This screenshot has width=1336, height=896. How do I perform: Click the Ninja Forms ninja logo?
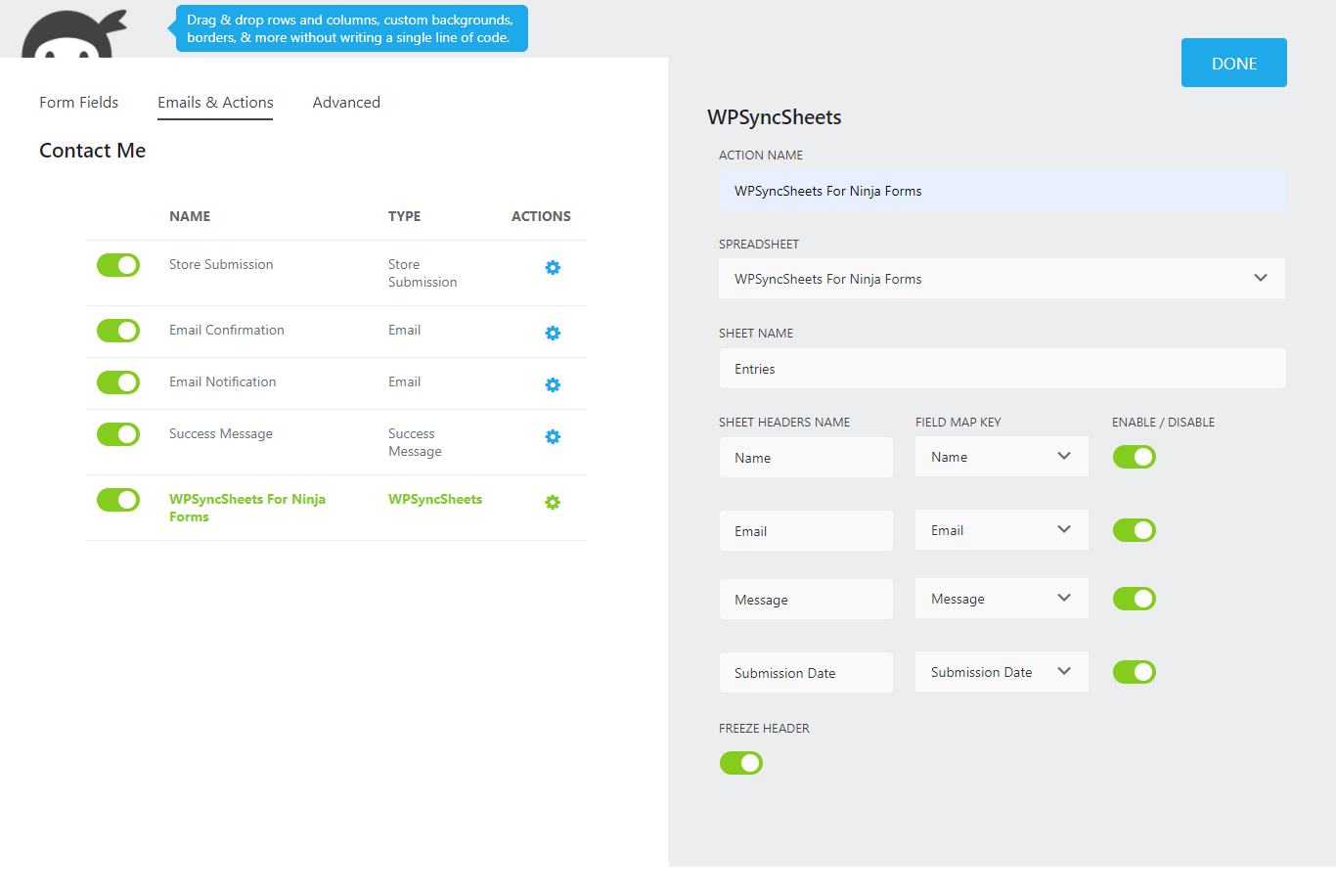[x=74, y=34]
